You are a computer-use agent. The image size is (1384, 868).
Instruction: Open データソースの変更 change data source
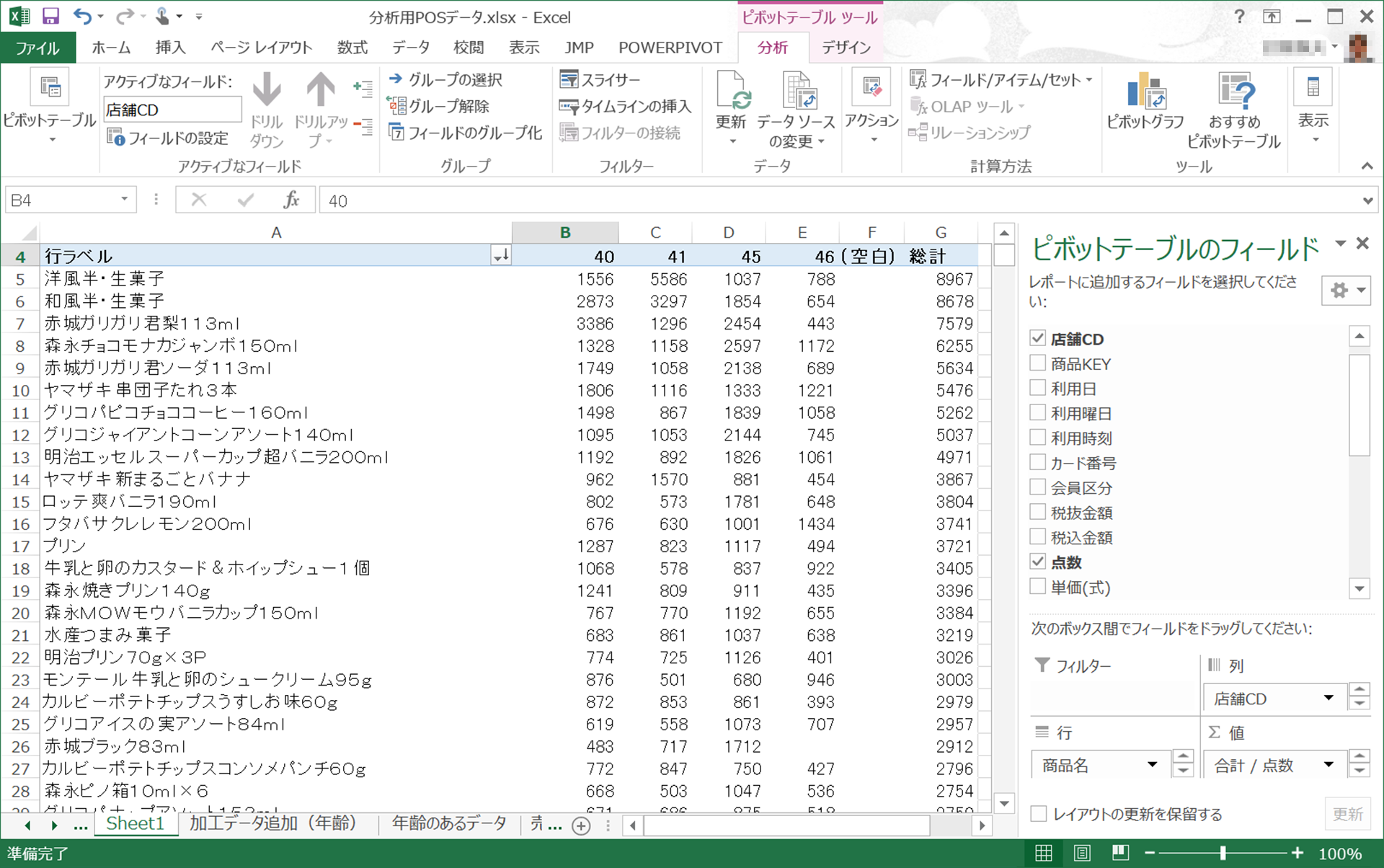796,108
